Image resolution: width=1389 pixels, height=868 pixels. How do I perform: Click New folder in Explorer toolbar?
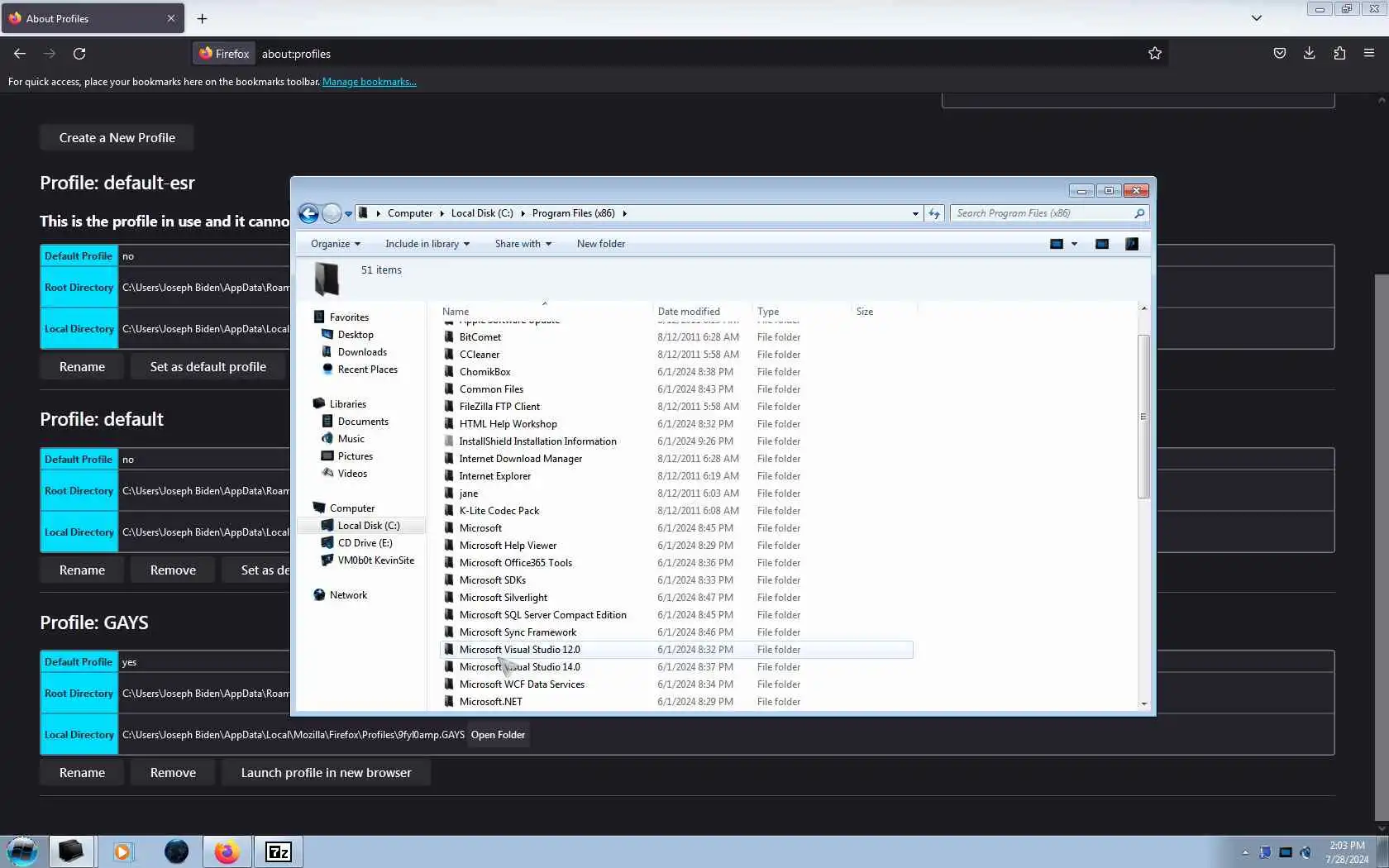[600, 244]
